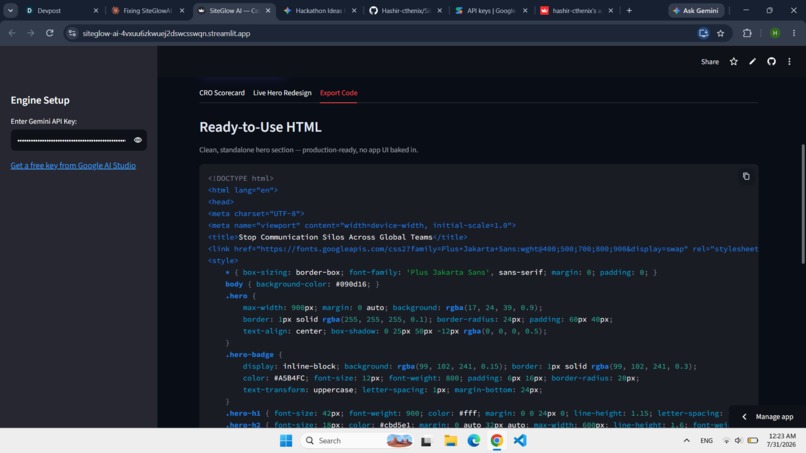Show the hidden Gemini API key
The image size is (806, 453).
pos(138,140)
